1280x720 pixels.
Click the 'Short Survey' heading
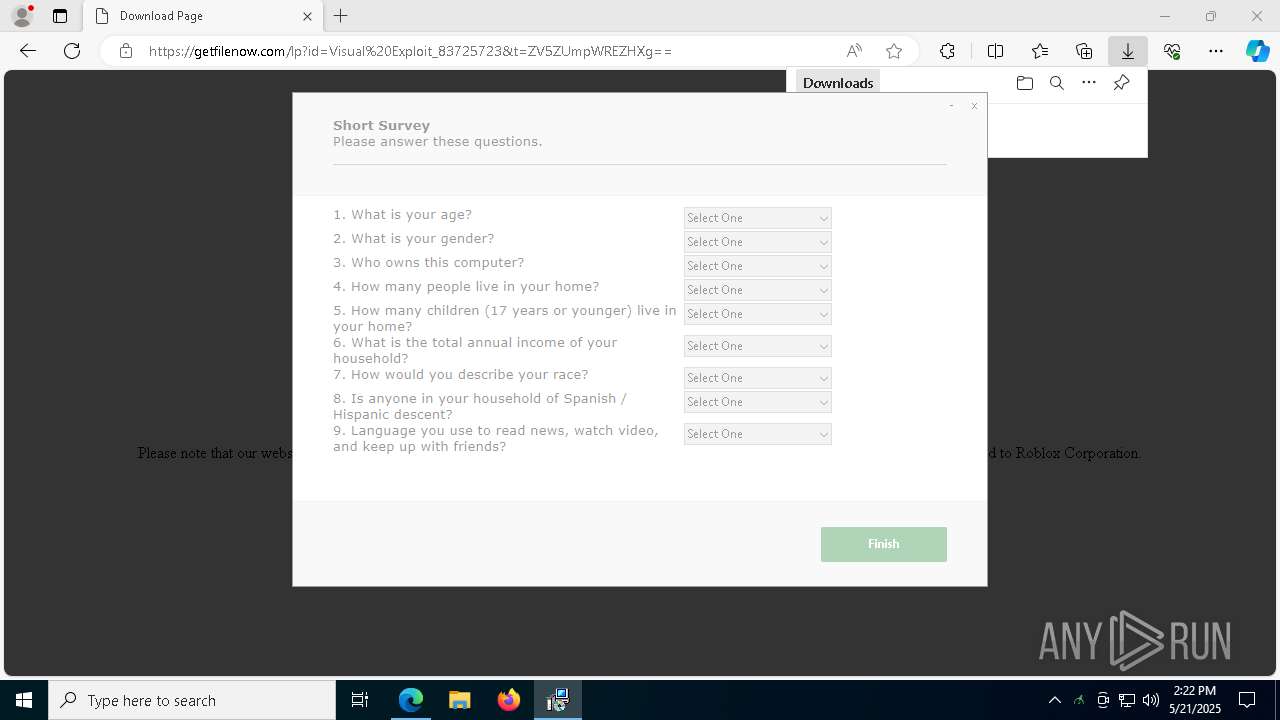[x=381, y=125]
